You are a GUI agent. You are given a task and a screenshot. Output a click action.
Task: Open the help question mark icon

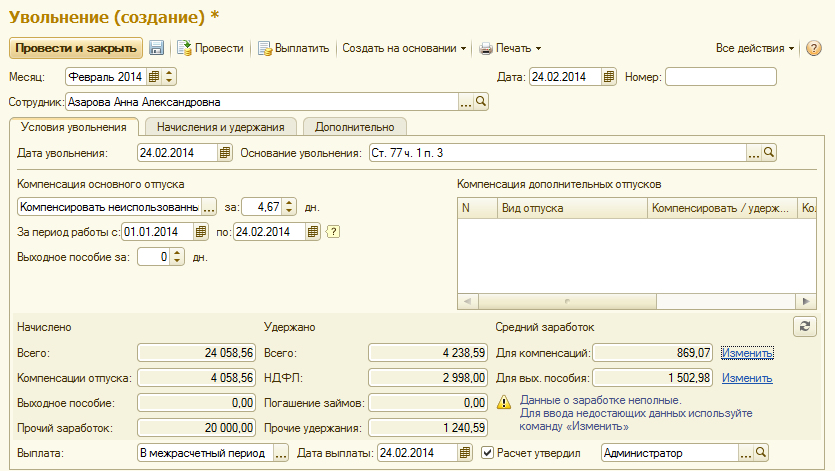(x=813, y=47)
